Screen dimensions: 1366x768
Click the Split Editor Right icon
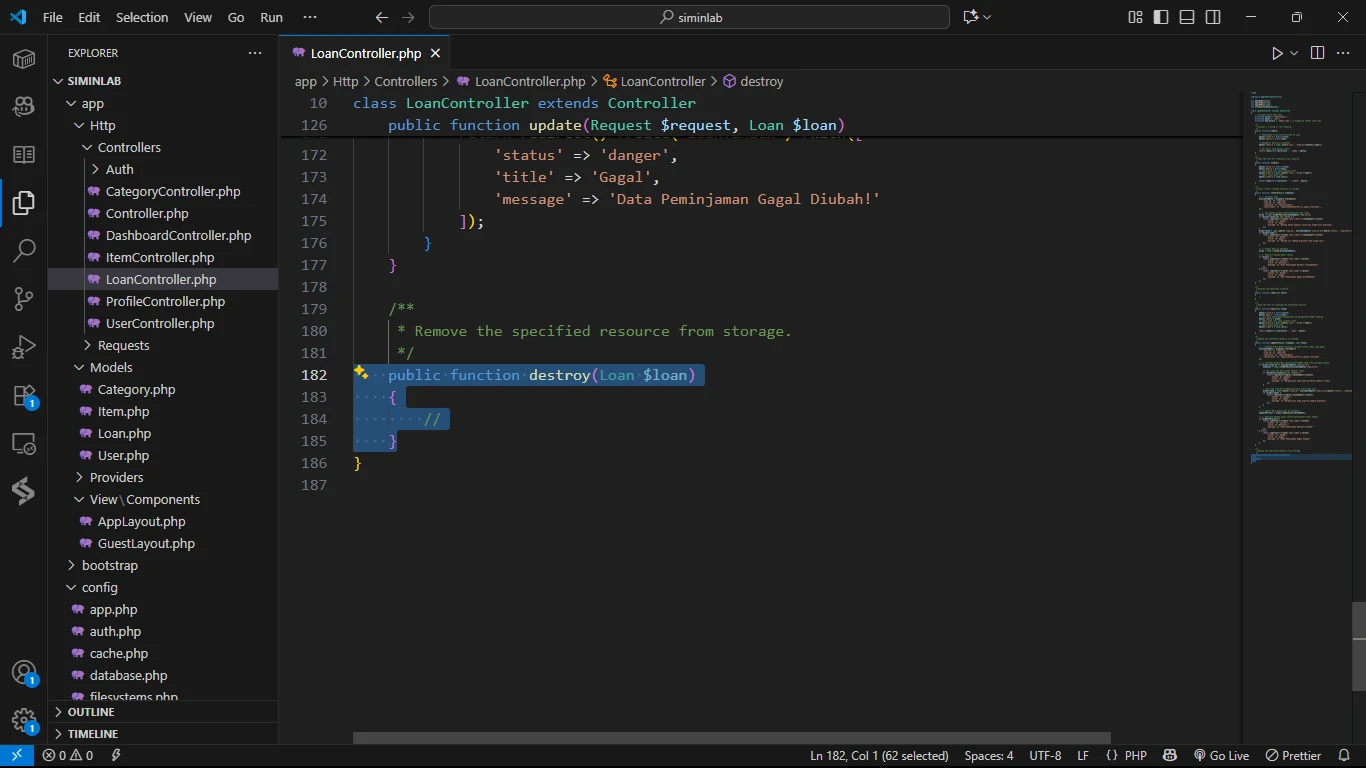(x=1317, y=53)
